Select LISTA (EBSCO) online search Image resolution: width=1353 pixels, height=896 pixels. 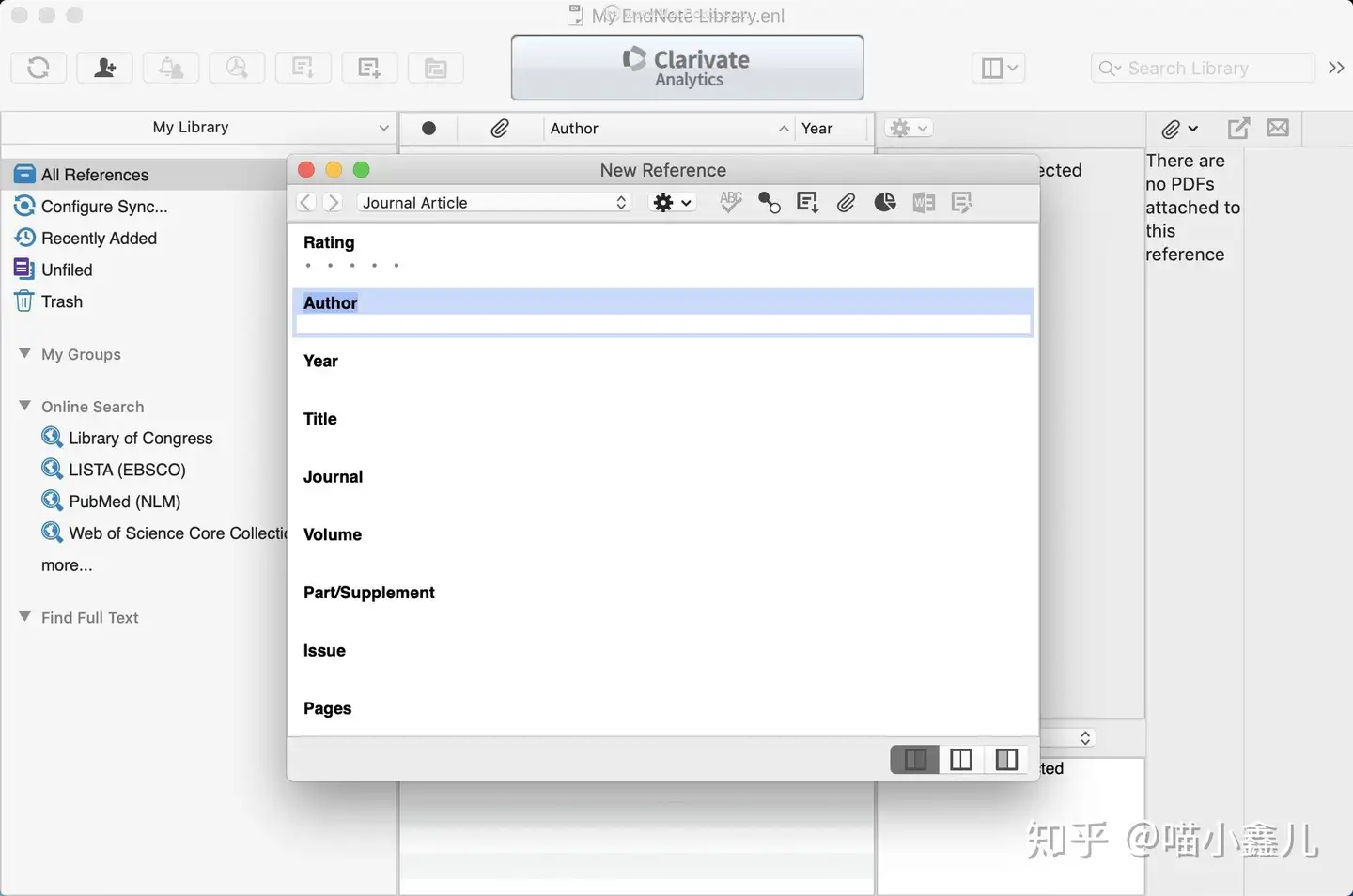(x=127, y=470)
